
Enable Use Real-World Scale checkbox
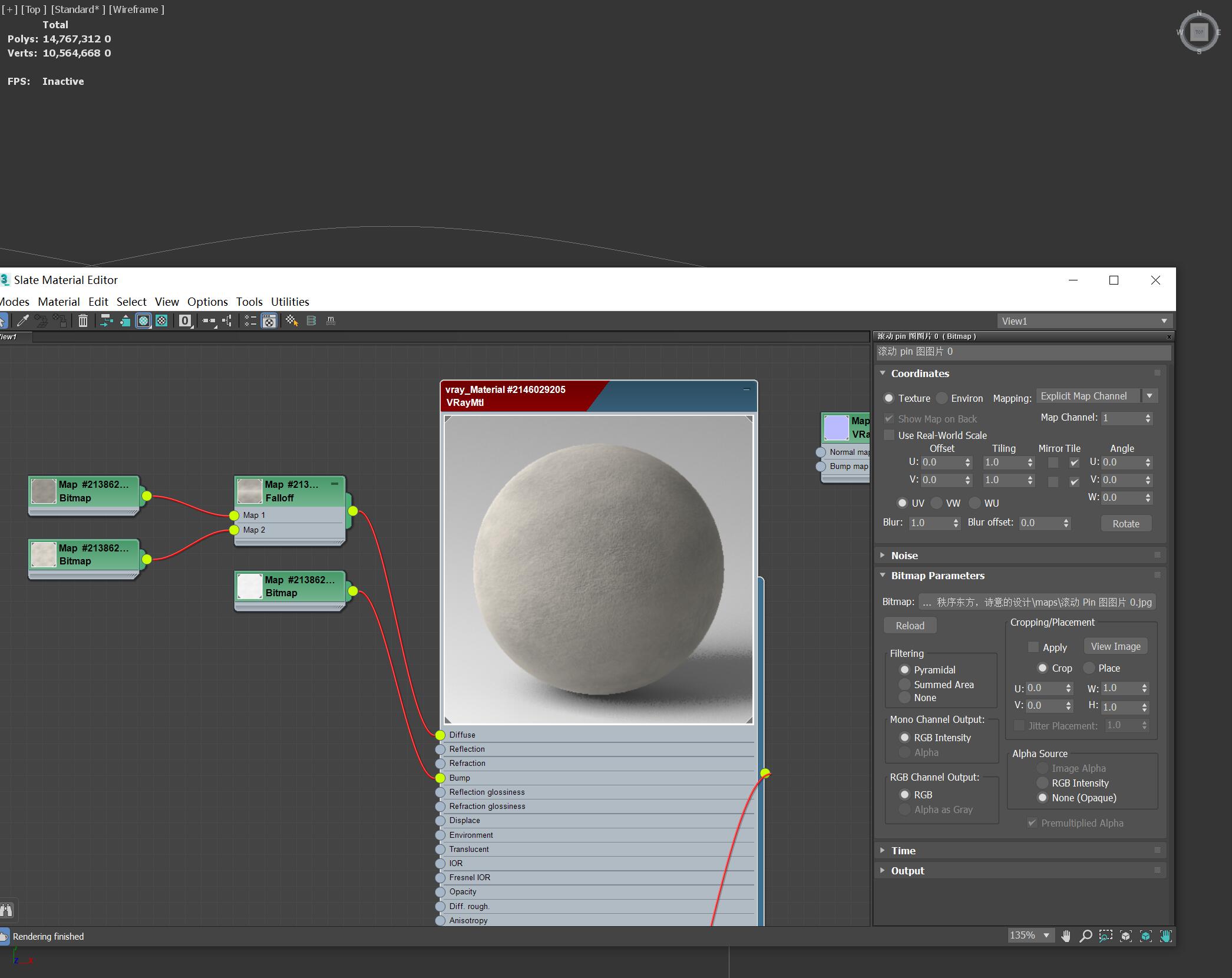coord(890,435)
